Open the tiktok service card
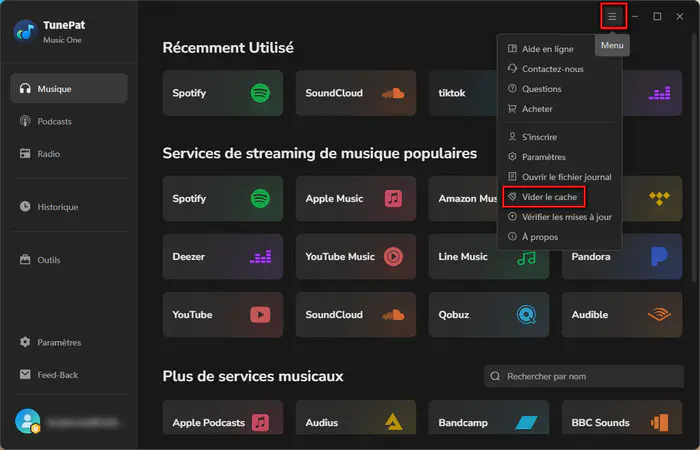Screen dimensions: 700x450 tap(463, 93)
